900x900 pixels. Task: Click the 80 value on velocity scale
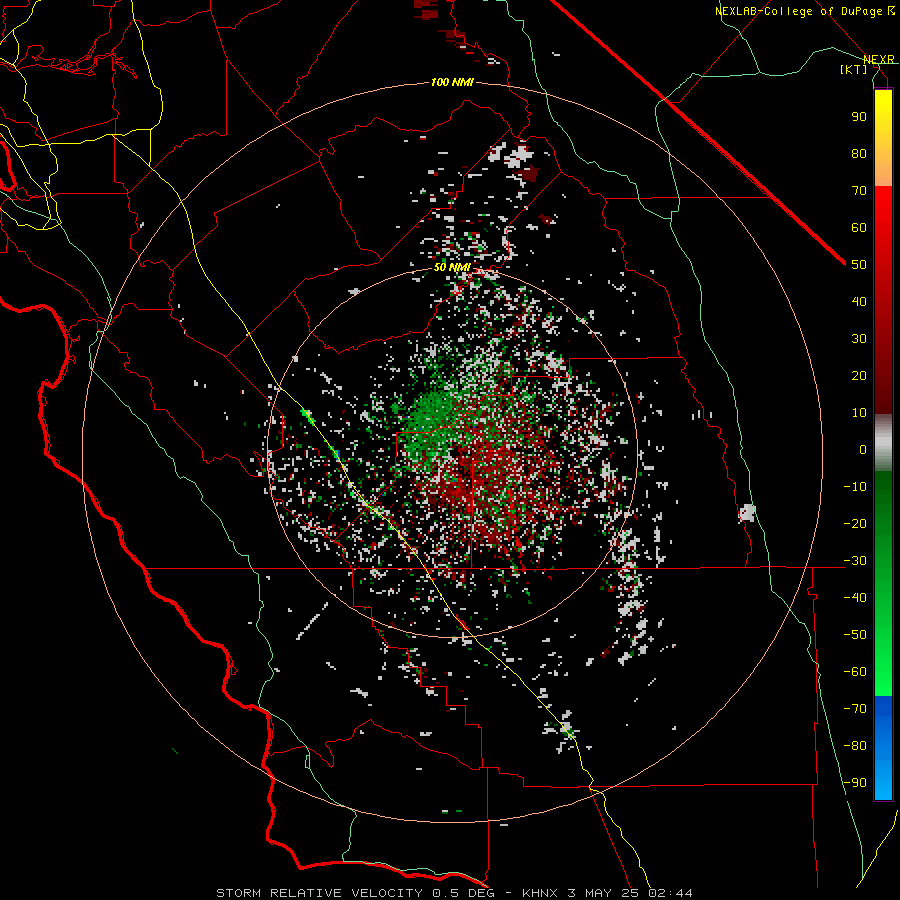click(x=859, y=153)
